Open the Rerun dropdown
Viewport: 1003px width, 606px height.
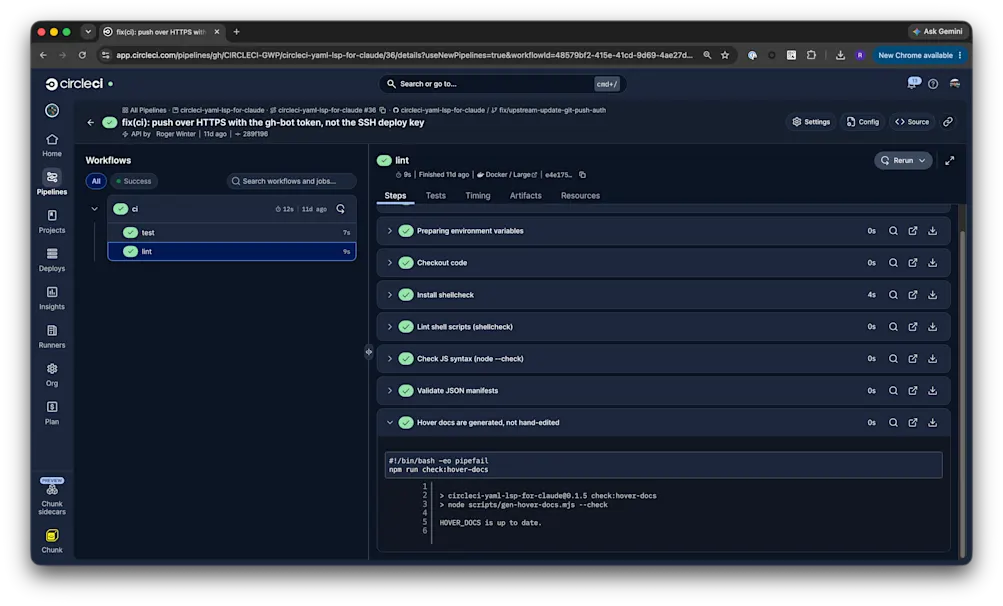[x=903, y=161]
